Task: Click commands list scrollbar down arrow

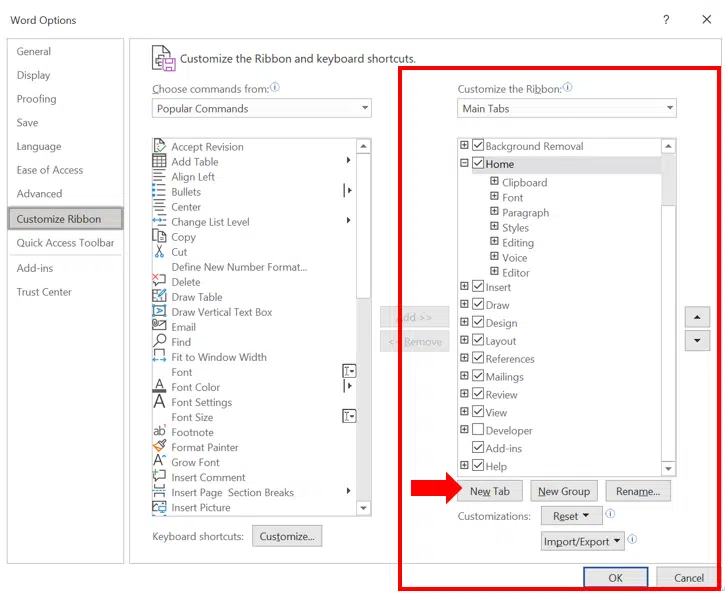Action: [364, 508]
